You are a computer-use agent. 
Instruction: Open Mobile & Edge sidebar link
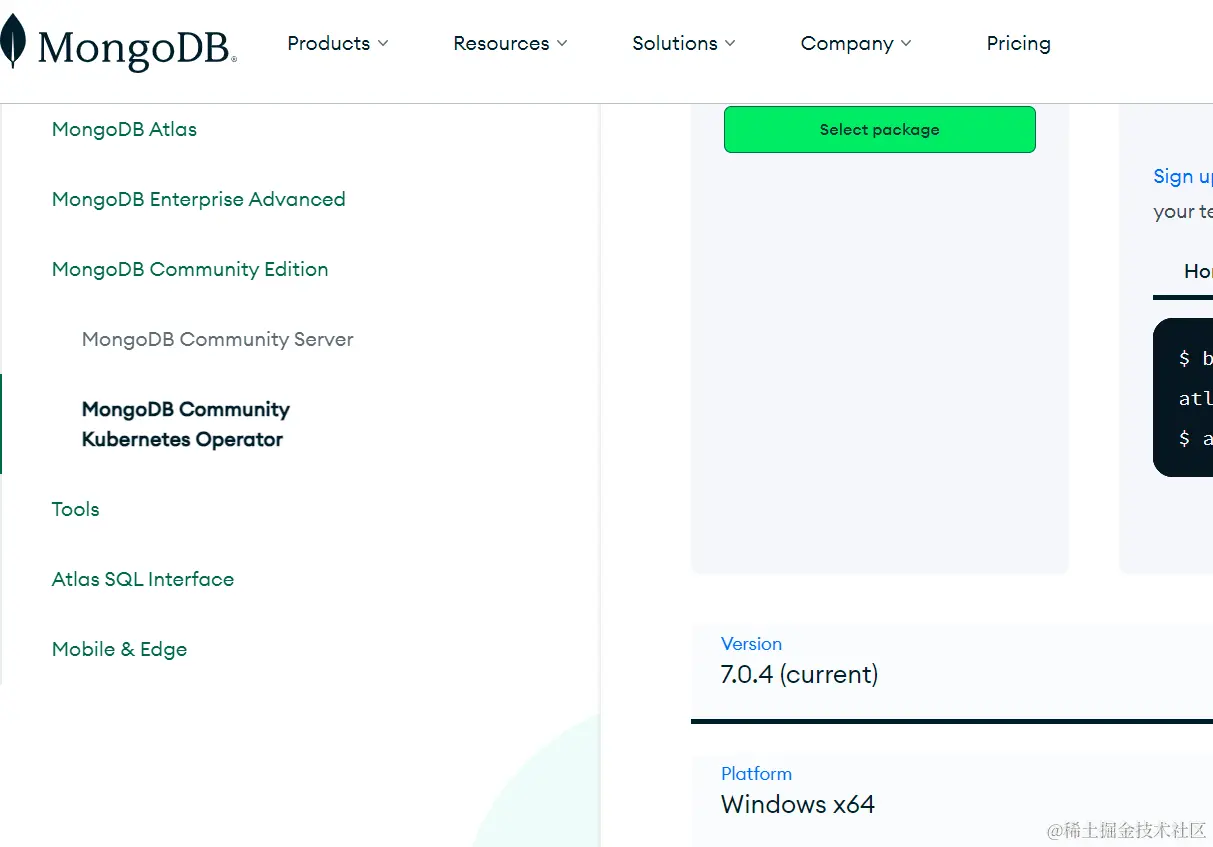(x=119, y=649)
